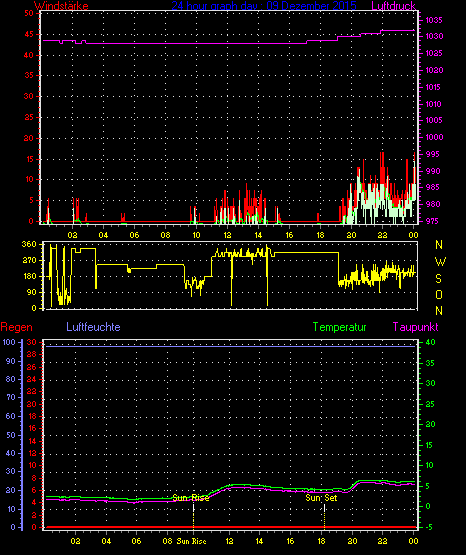Click the Sun Rise label on bottom axis
This screenshot has height=555, width=466.
[191, 541]
